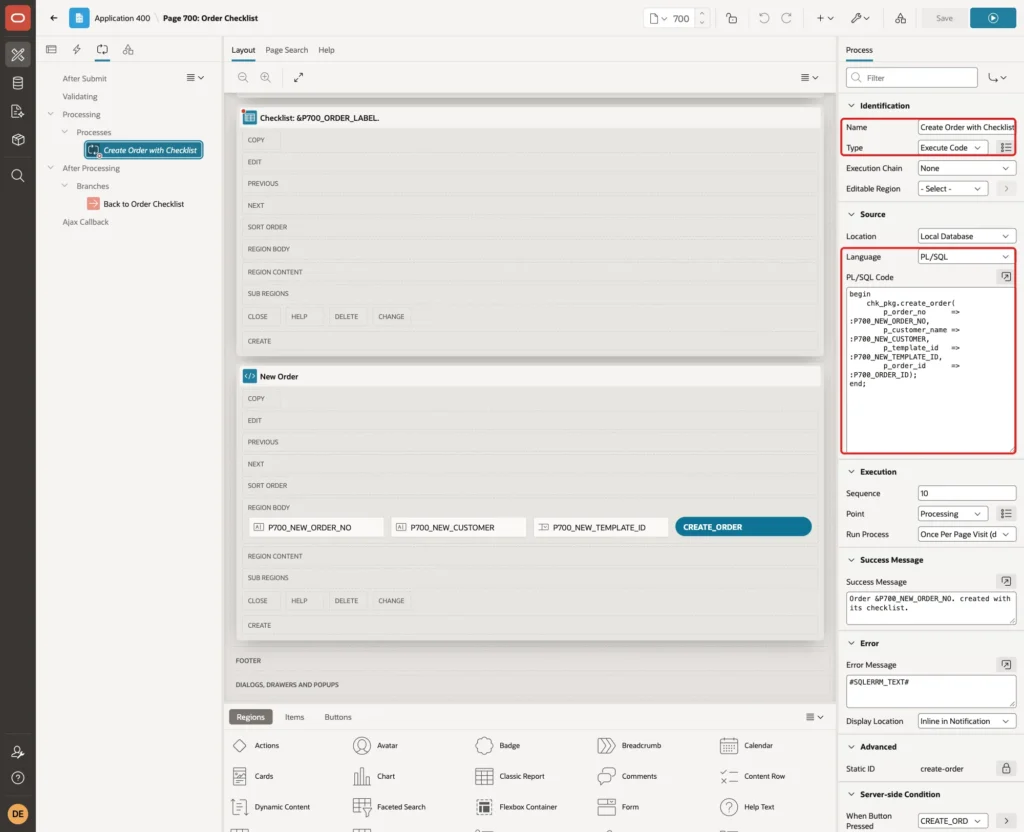Open the Oracle home logo

click(x=18, y=18)
